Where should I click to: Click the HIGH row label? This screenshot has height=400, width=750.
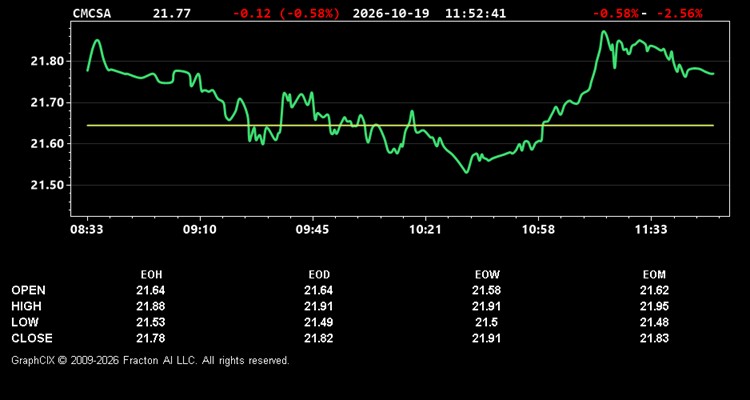click(26, 306)
